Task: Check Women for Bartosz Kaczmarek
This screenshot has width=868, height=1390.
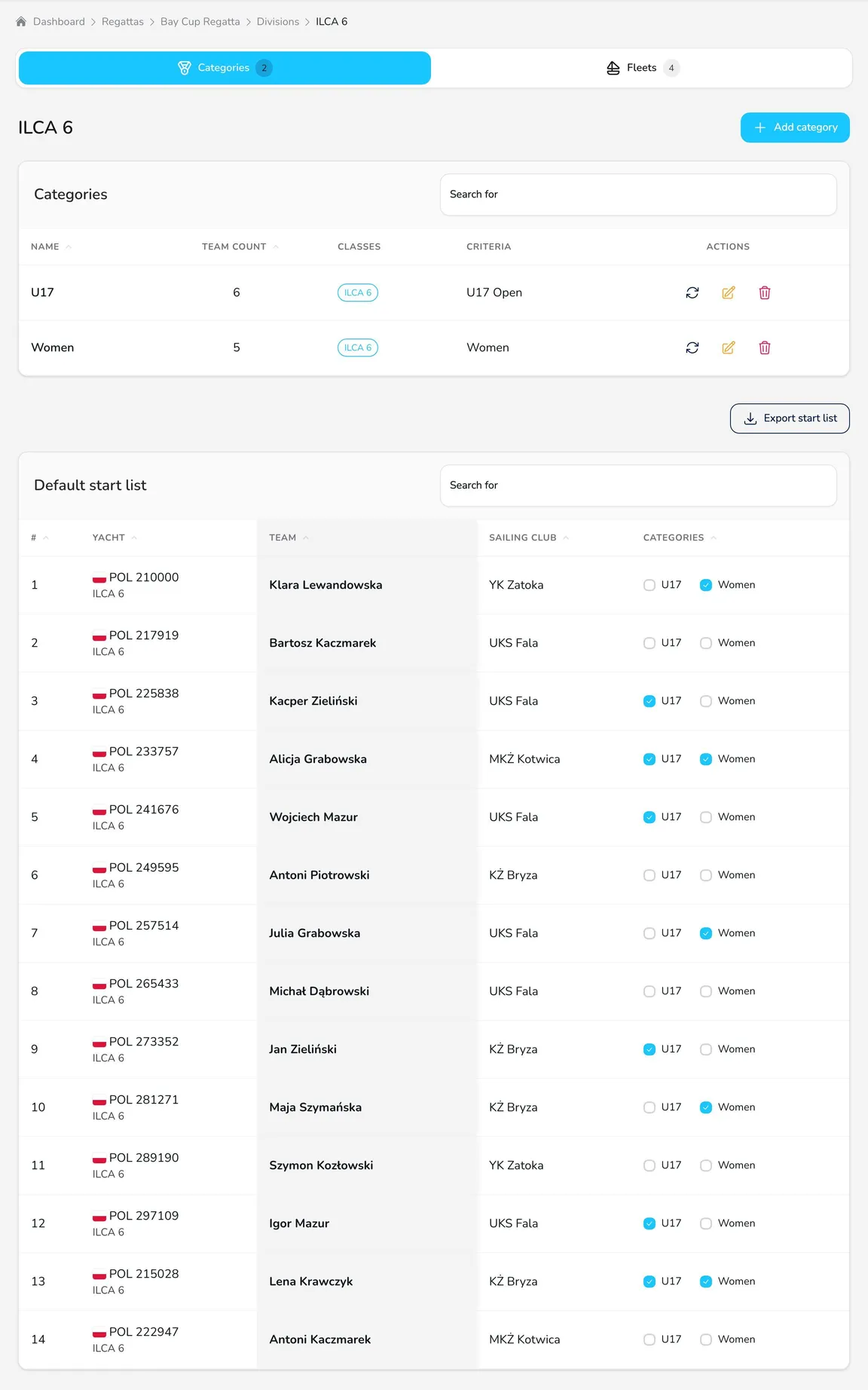Action: [706, 643]
